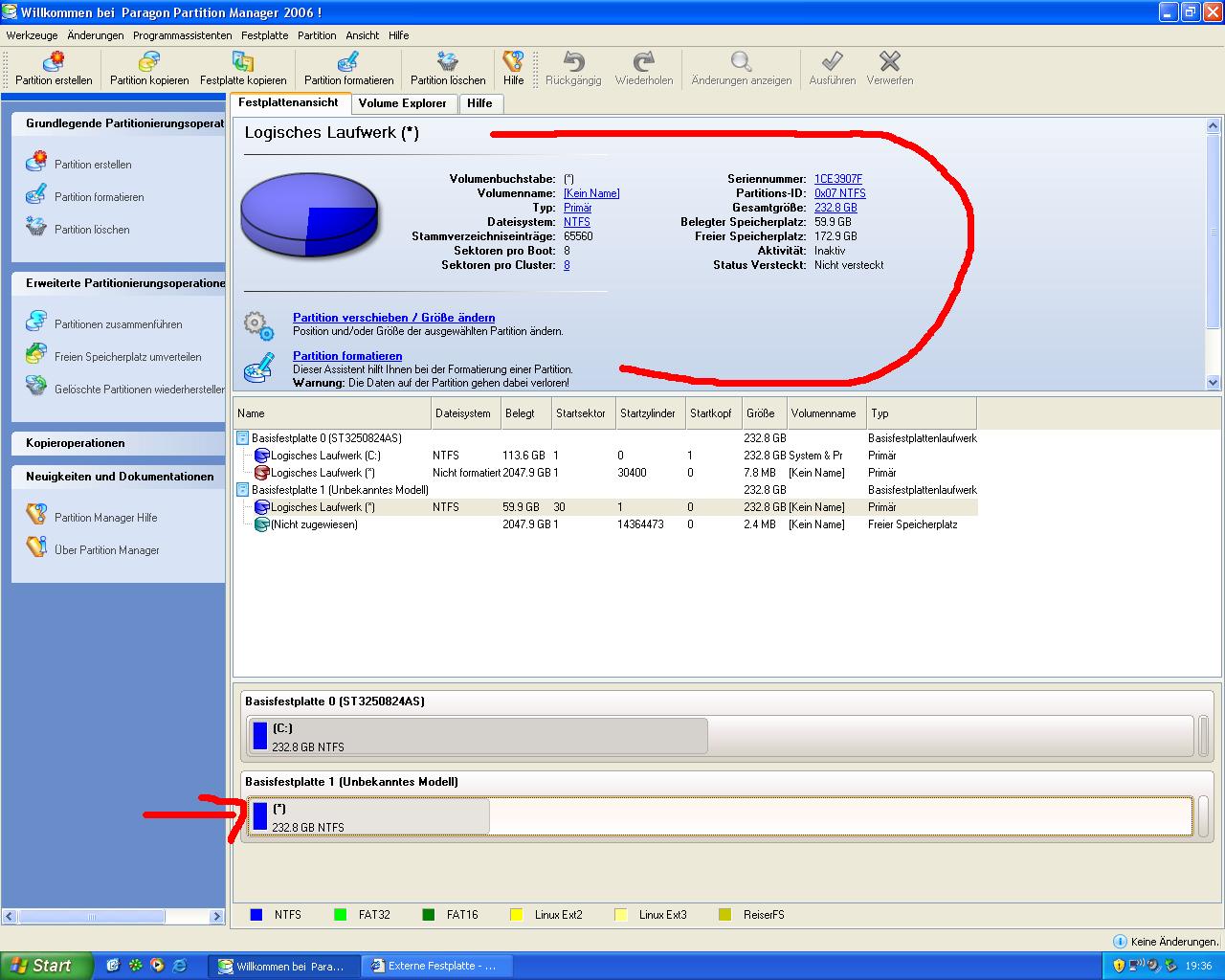Screen dimensions: 1225x980
Task: Click the Verwerfen X icon
Action: (x=890, y=61)
